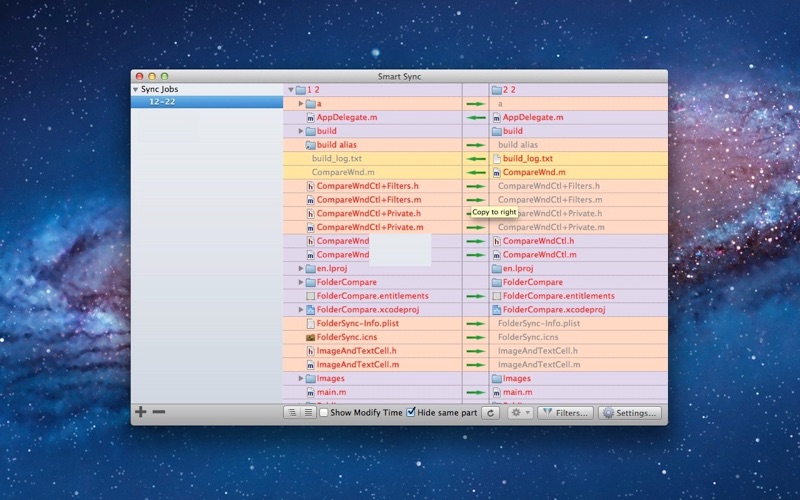The image size is (800, 500).
Task: Collapse the Sync Jobs group
Action: click(136, 89)
